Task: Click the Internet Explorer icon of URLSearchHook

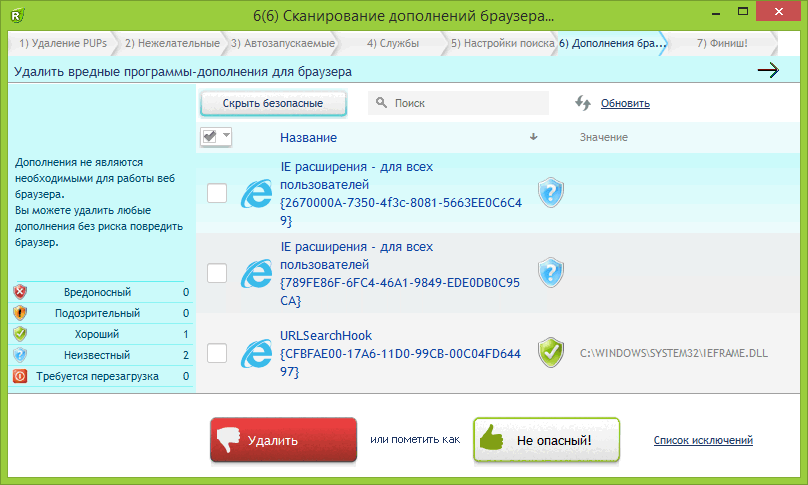Action: [x=257, y=352]
